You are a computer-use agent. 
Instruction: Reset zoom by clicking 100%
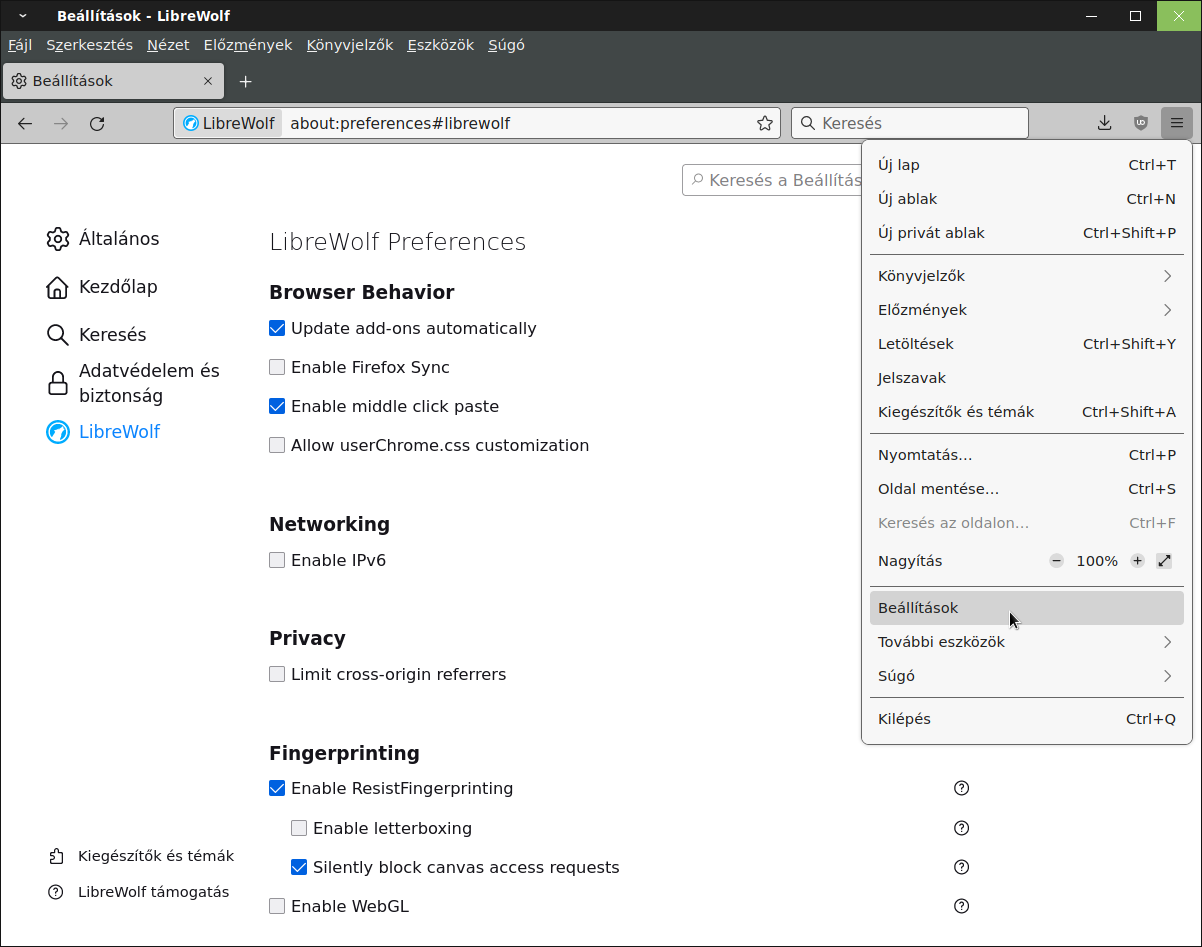point(1097,561)
